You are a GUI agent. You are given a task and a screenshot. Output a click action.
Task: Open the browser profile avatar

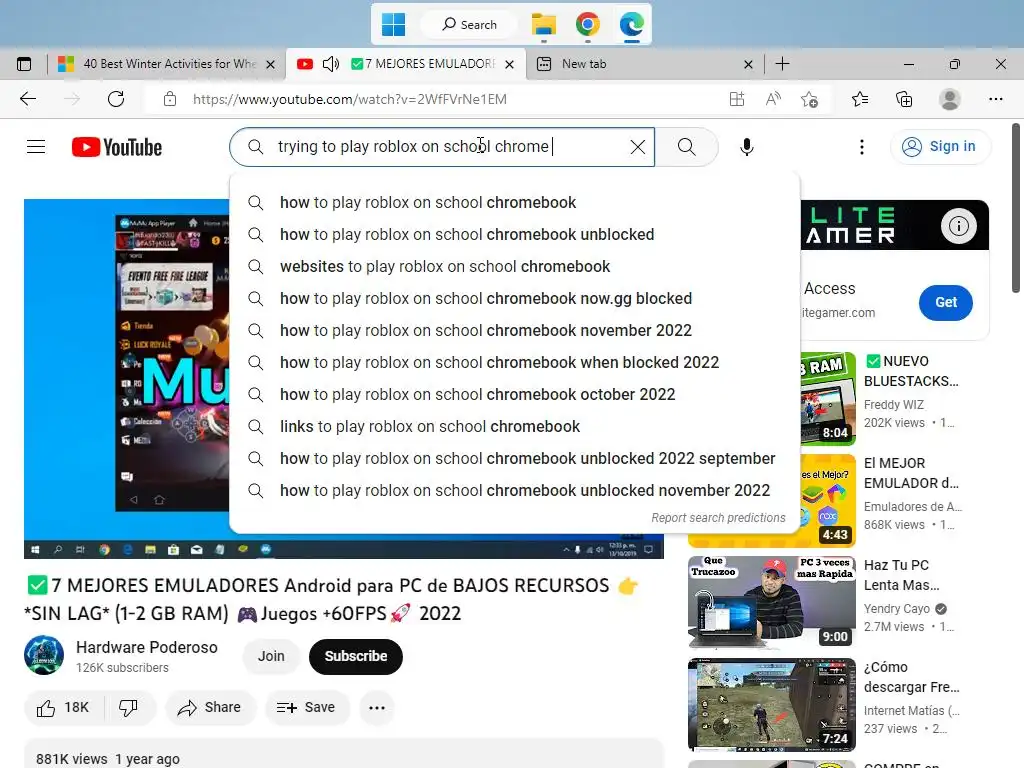coord(950,99)
